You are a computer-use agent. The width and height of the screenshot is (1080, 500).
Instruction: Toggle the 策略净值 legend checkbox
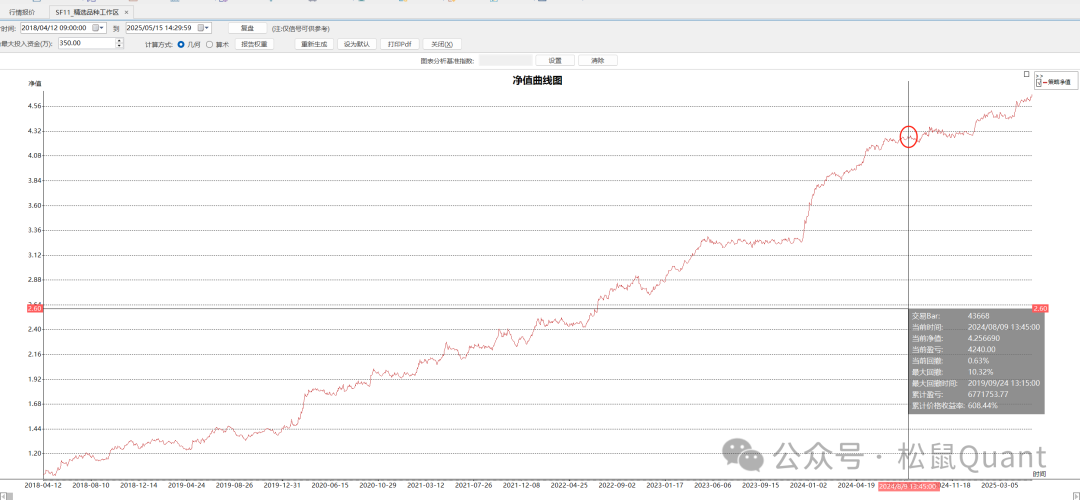point(1040,82)
